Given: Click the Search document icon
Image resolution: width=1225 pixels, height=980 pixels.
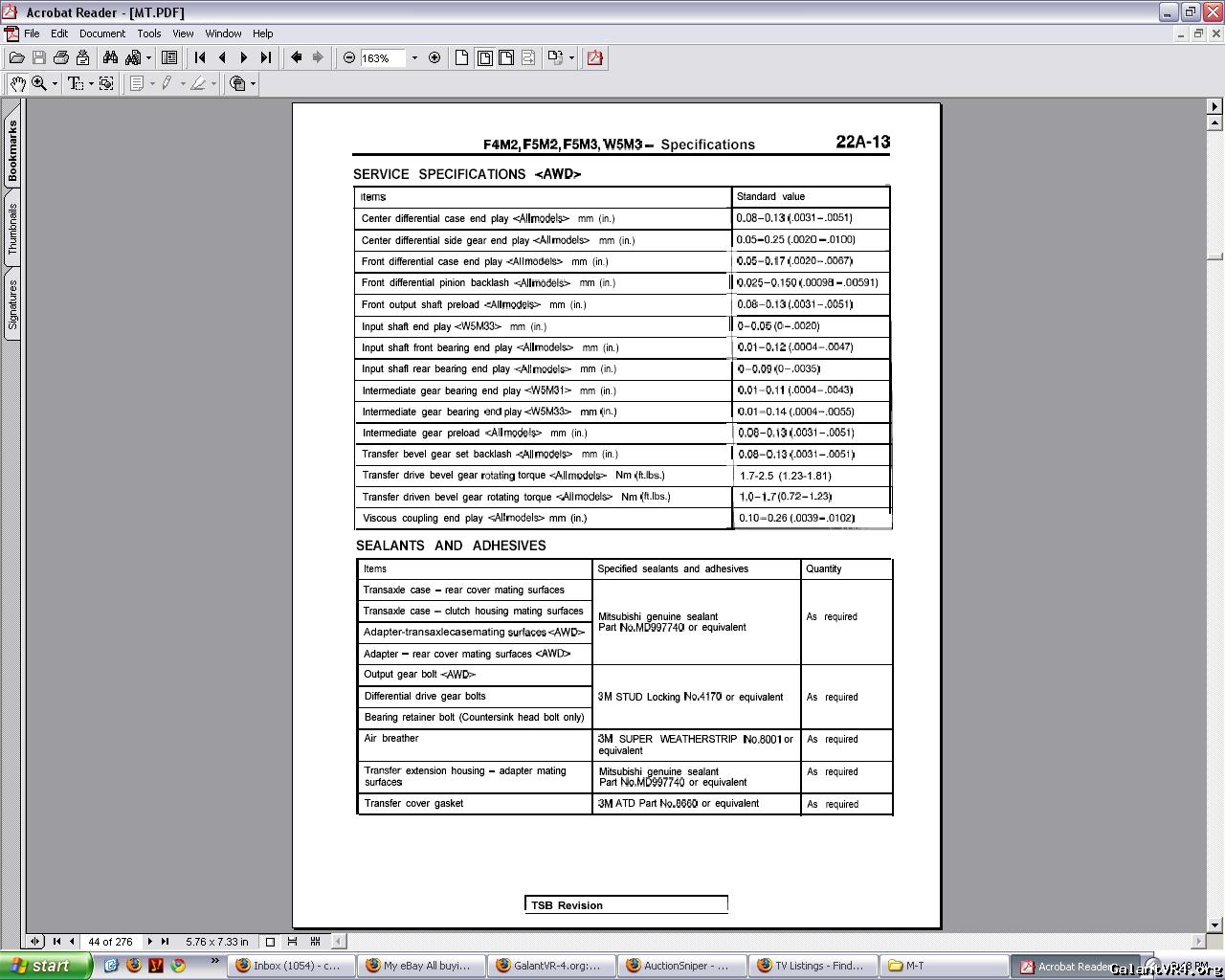Looking at the screenshot, I should 133,58.
